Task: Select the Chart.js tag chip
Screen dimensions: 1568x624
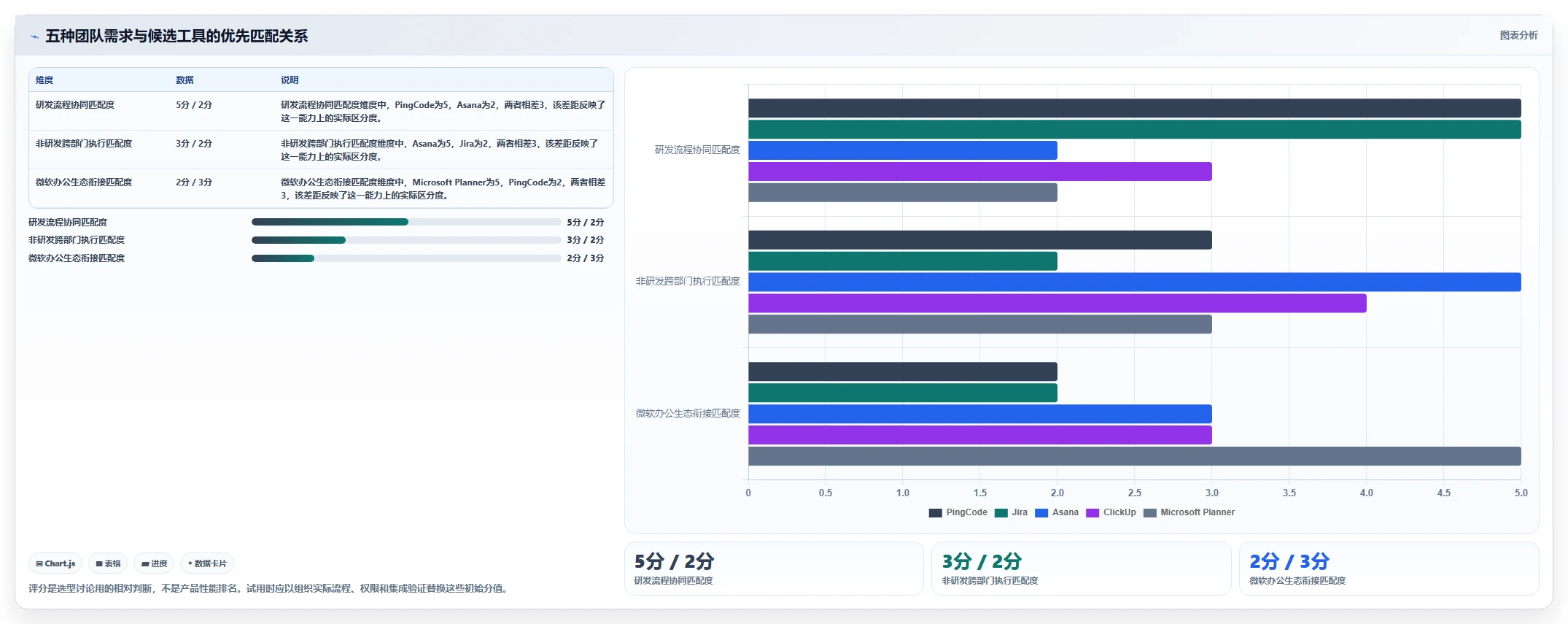Action: coord(55,563)
